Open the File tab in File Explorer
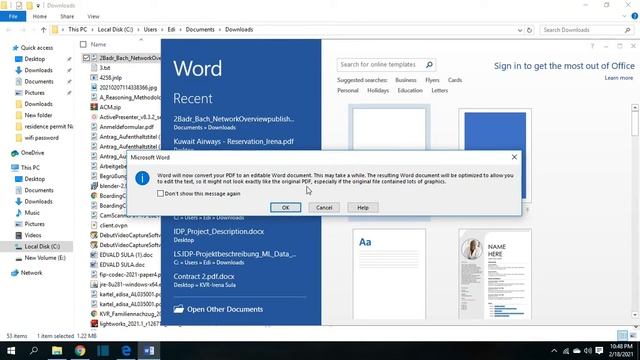 point(13,16)
